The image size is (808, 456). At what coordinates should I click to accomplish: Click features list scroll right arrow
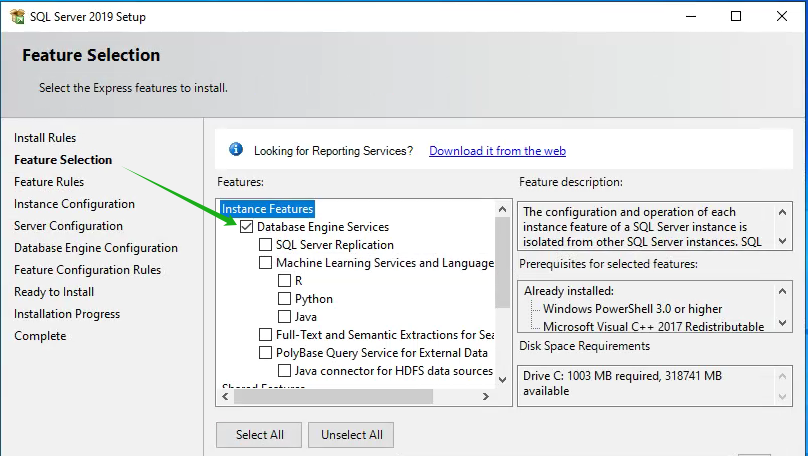point(485,396)
